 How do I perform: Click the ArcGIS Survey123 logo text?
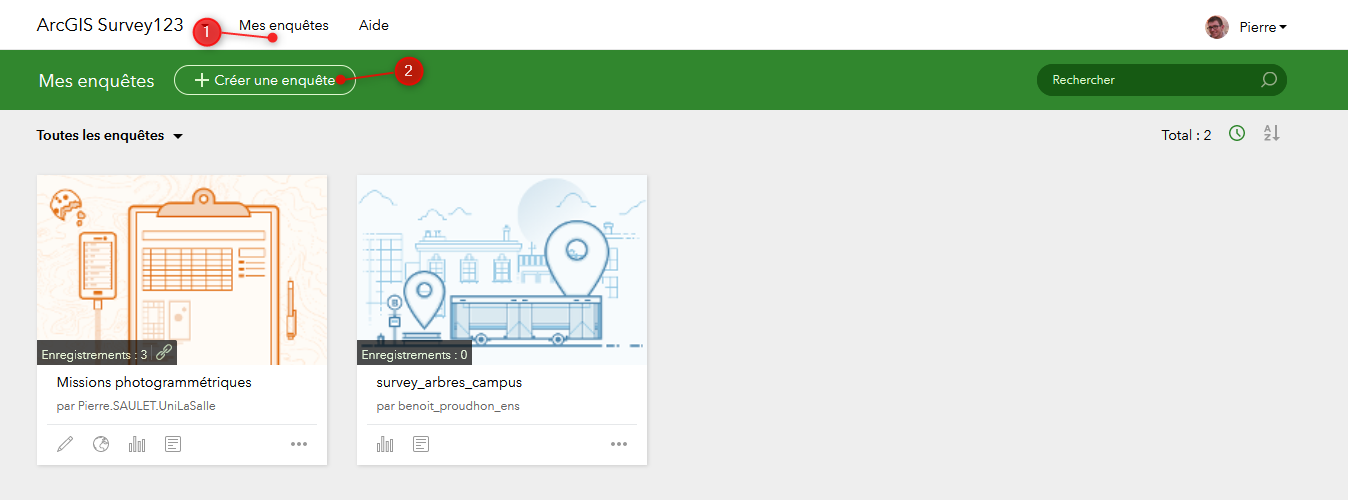pyautogui.click(x=110, y=25)
